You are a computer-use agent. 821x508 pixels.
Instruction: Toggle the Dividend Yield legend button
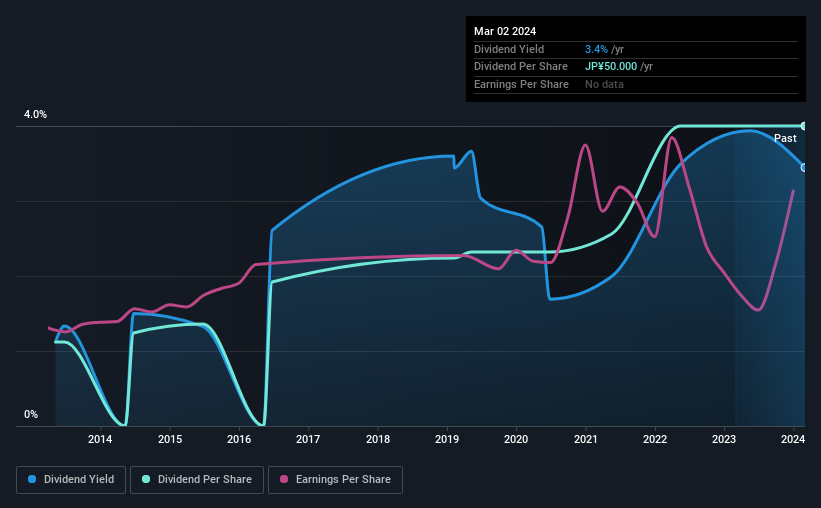(71, 480)
